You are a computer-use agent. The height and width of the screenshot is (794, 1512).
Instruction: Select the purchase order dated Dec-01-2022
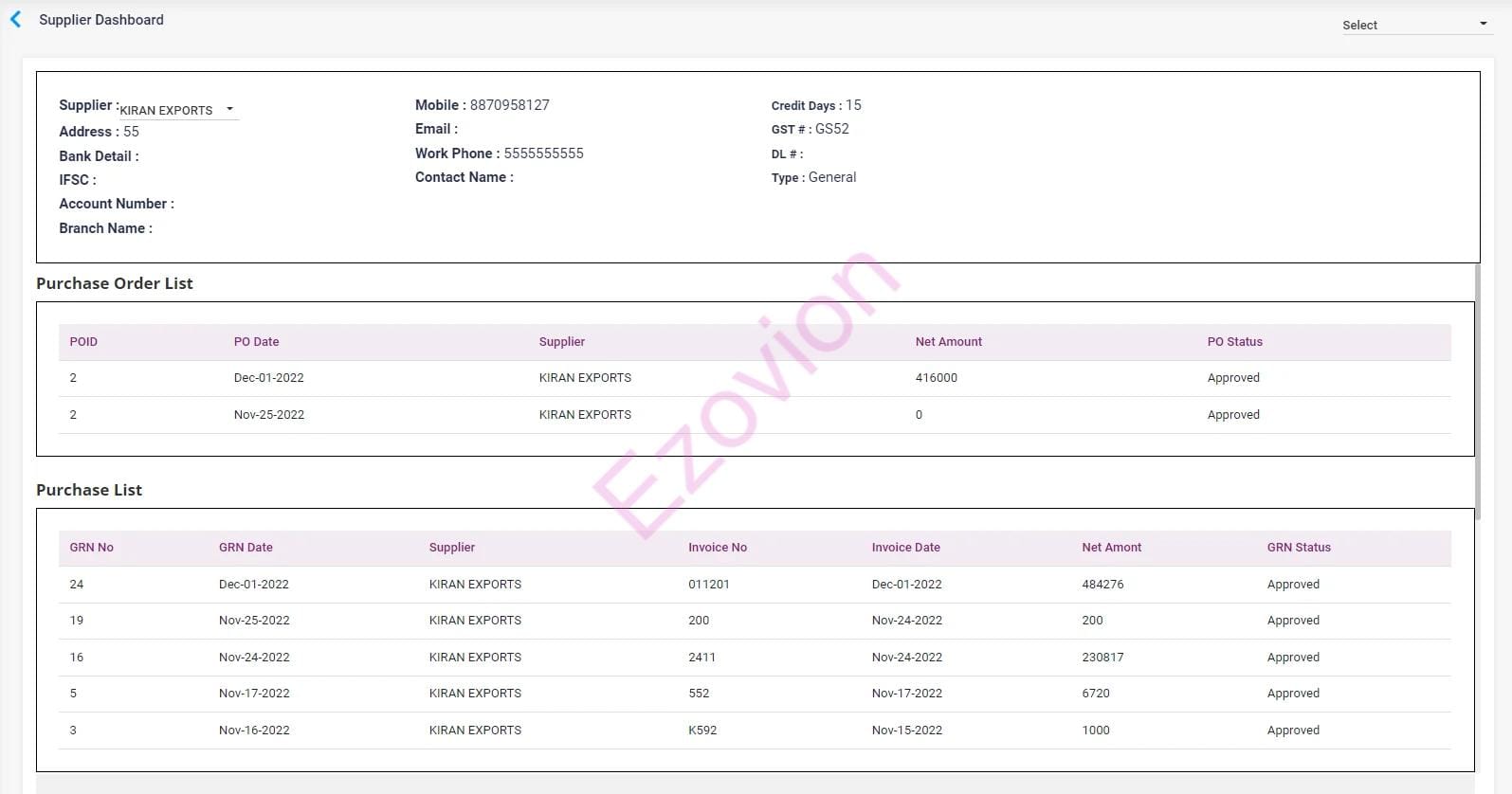[269, 378]
